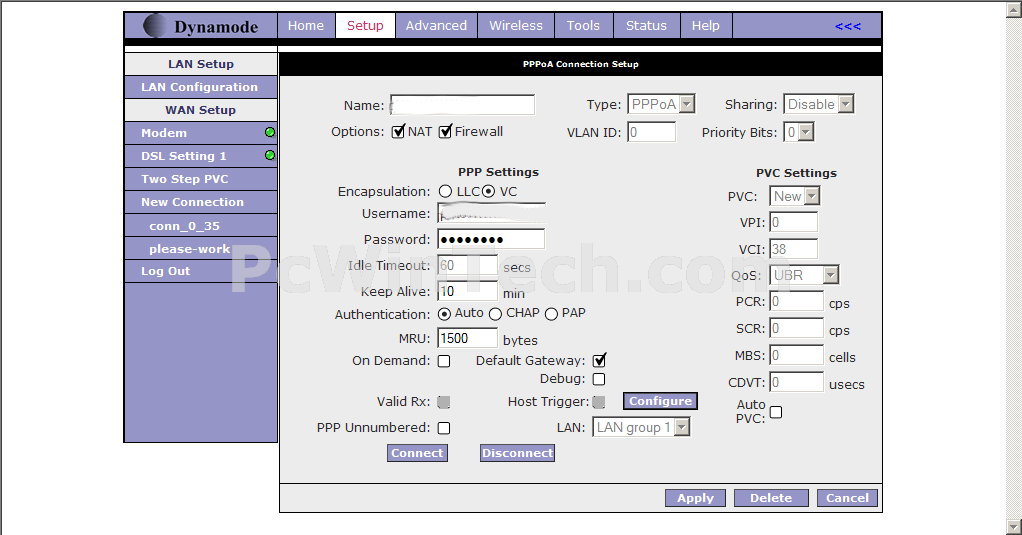Select VC encapsulation radio button
1022x535 pixels.
click(488, 192)
